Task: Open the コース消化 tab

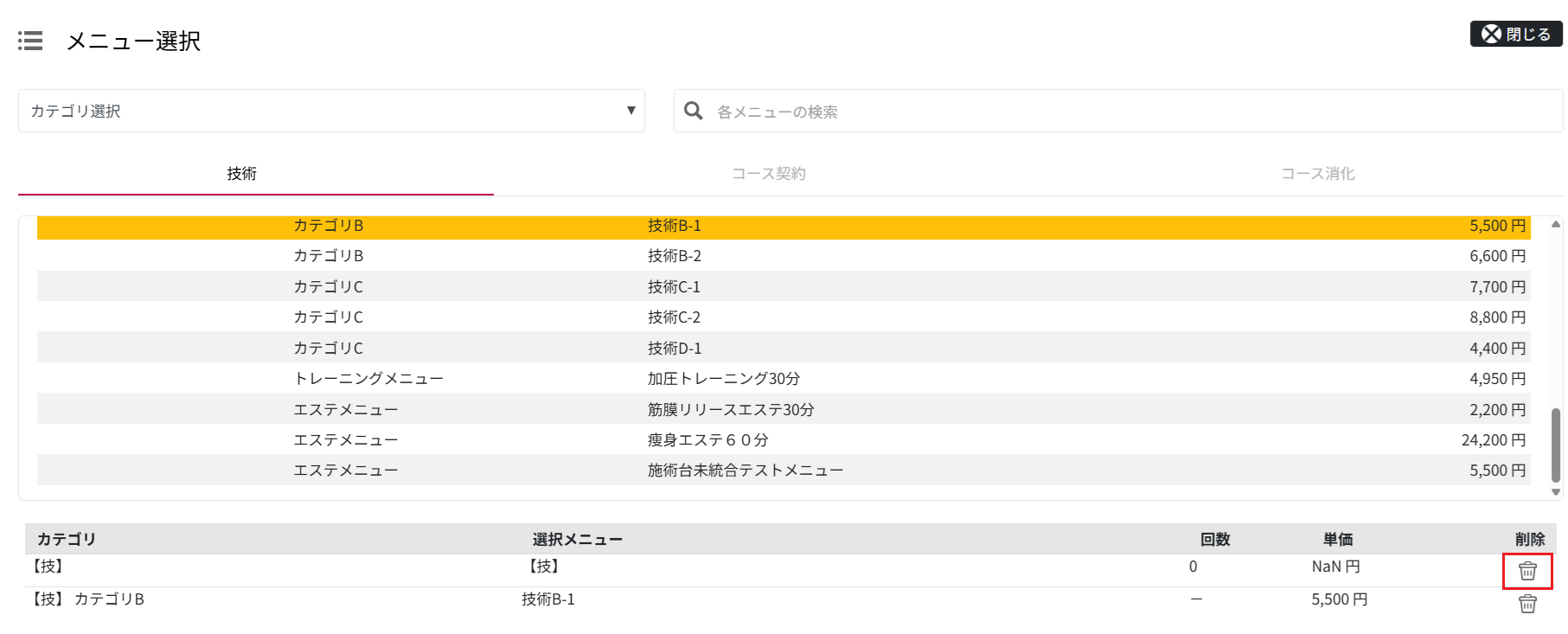Action: [x=1317, y=174]
